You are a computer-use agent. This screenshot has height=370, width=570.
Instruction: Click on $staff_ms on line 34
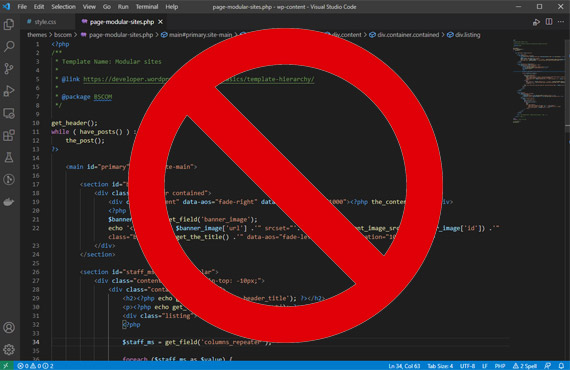click(138, 342)
